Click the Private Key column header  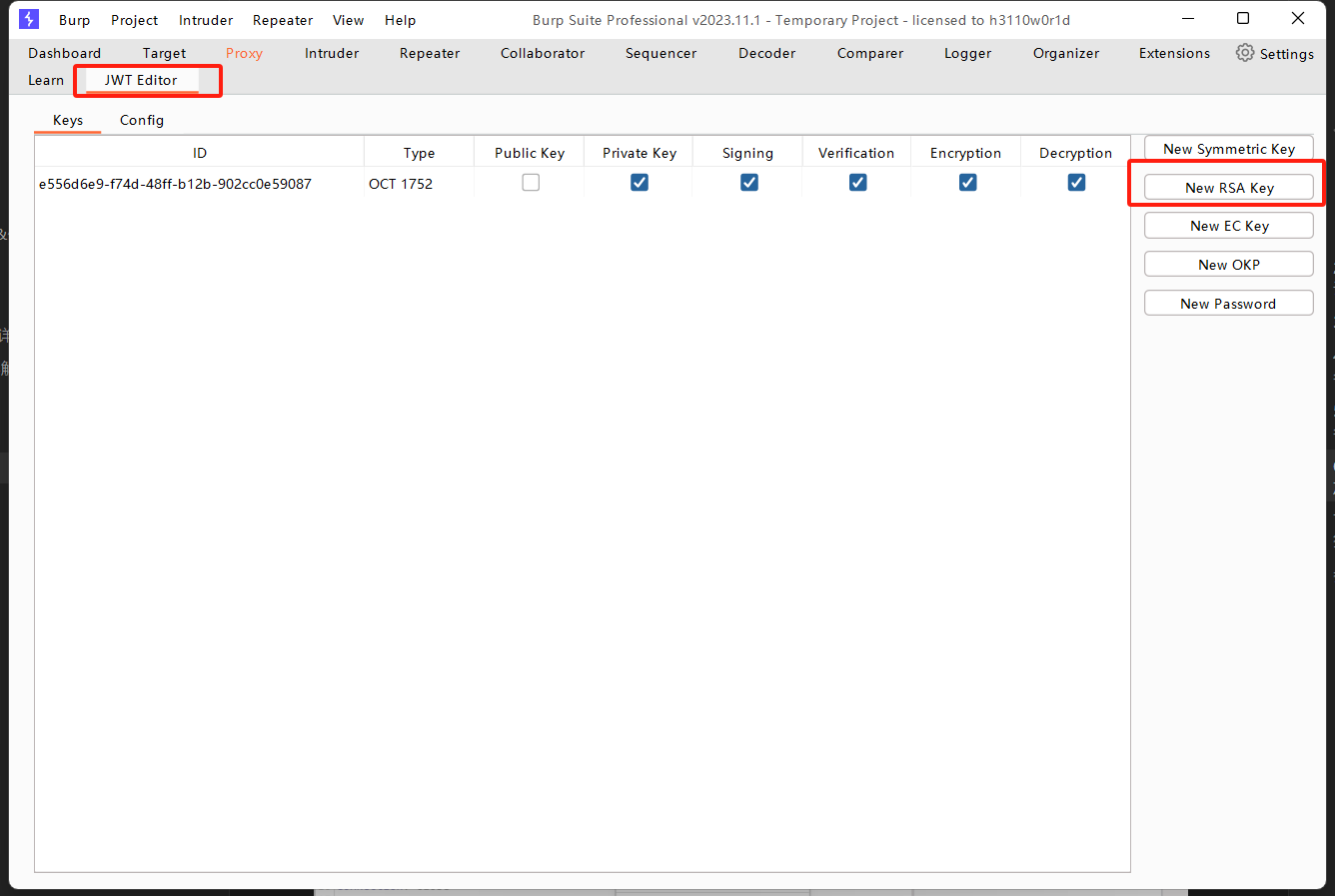pos(640,153)
